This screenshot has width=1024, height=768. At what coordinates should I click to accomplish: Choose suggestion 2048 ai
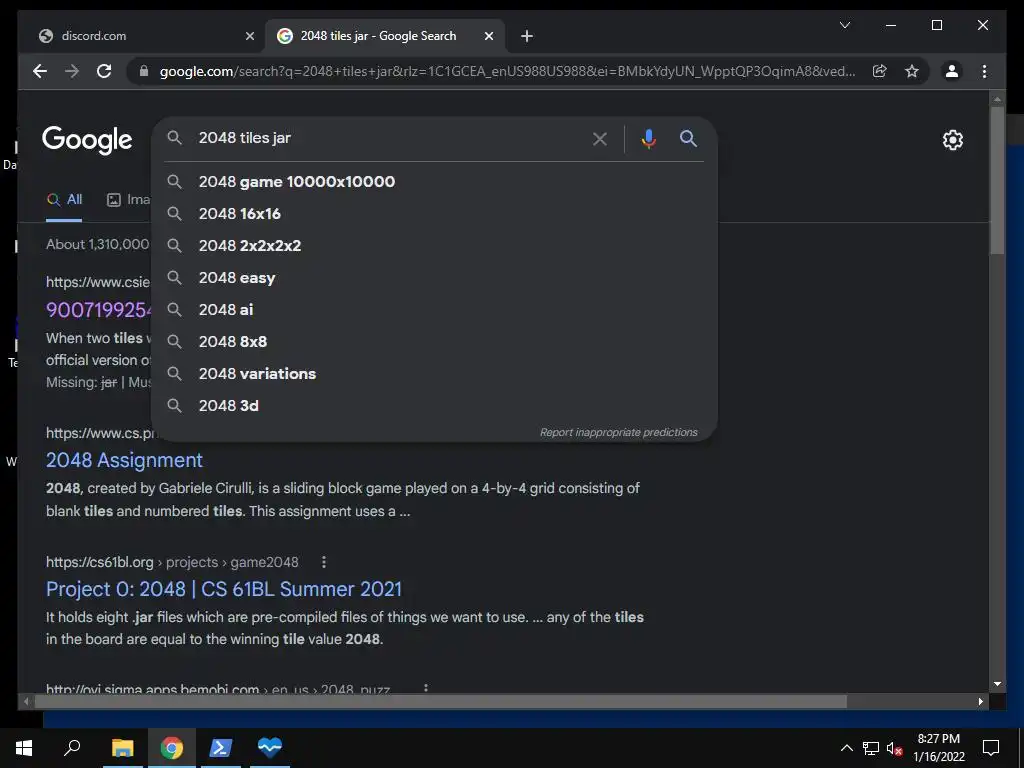[x=434, y=310]
